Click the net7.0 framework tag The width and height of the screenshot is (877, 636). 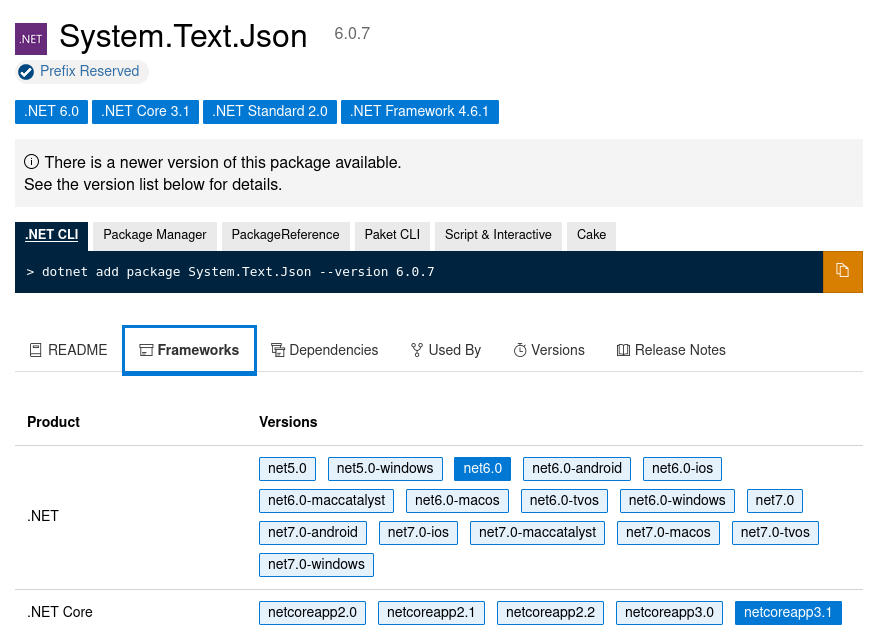tap(775, 501)
